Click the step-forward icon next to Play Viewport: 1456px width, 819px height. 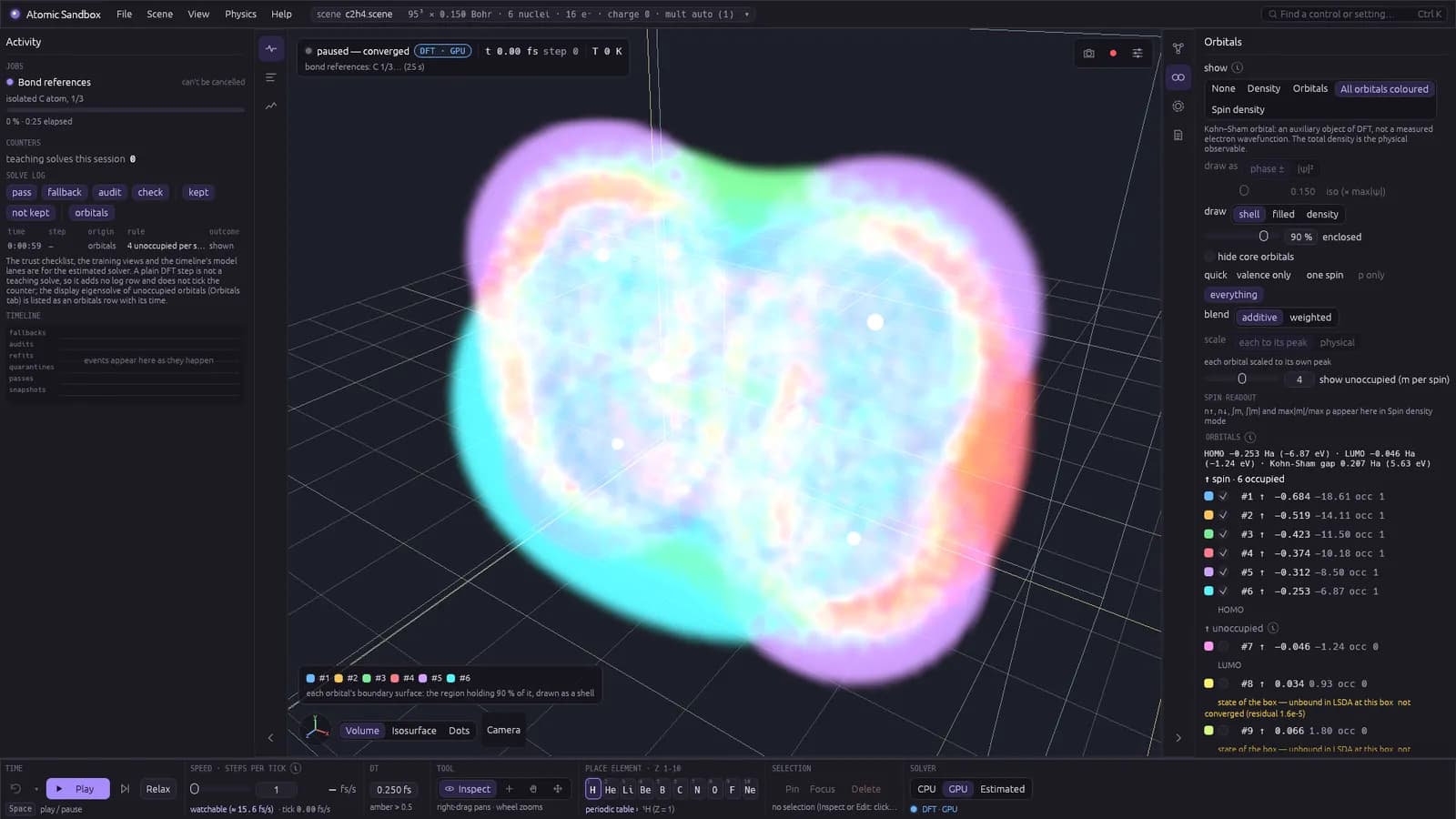[x=126, y=789]
